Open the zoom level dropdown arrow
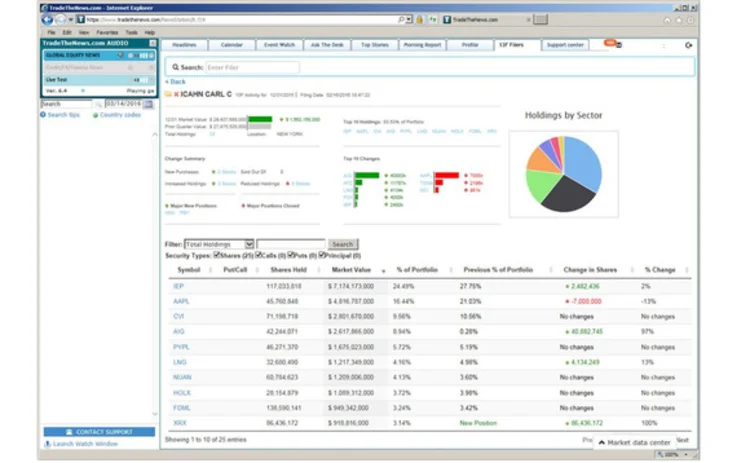The height and width of the screenshot is (463, 750). tap(686, 454)
